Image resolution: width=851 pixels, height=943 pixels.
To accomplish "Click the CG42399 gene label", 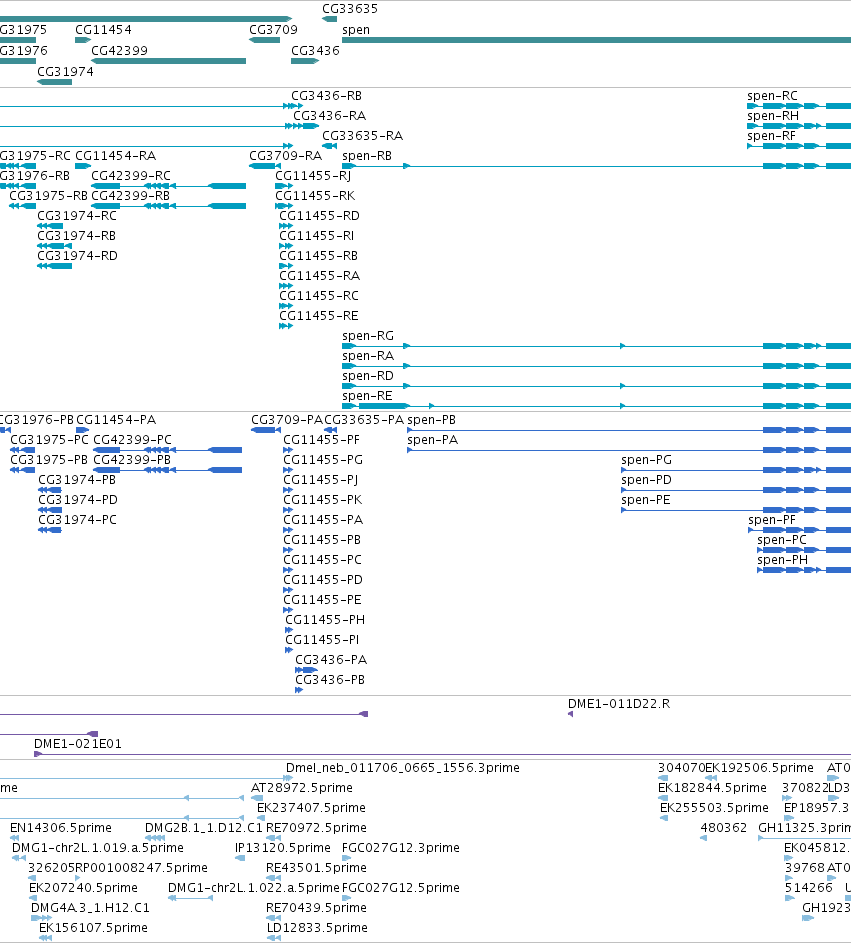I will [119, 51].
